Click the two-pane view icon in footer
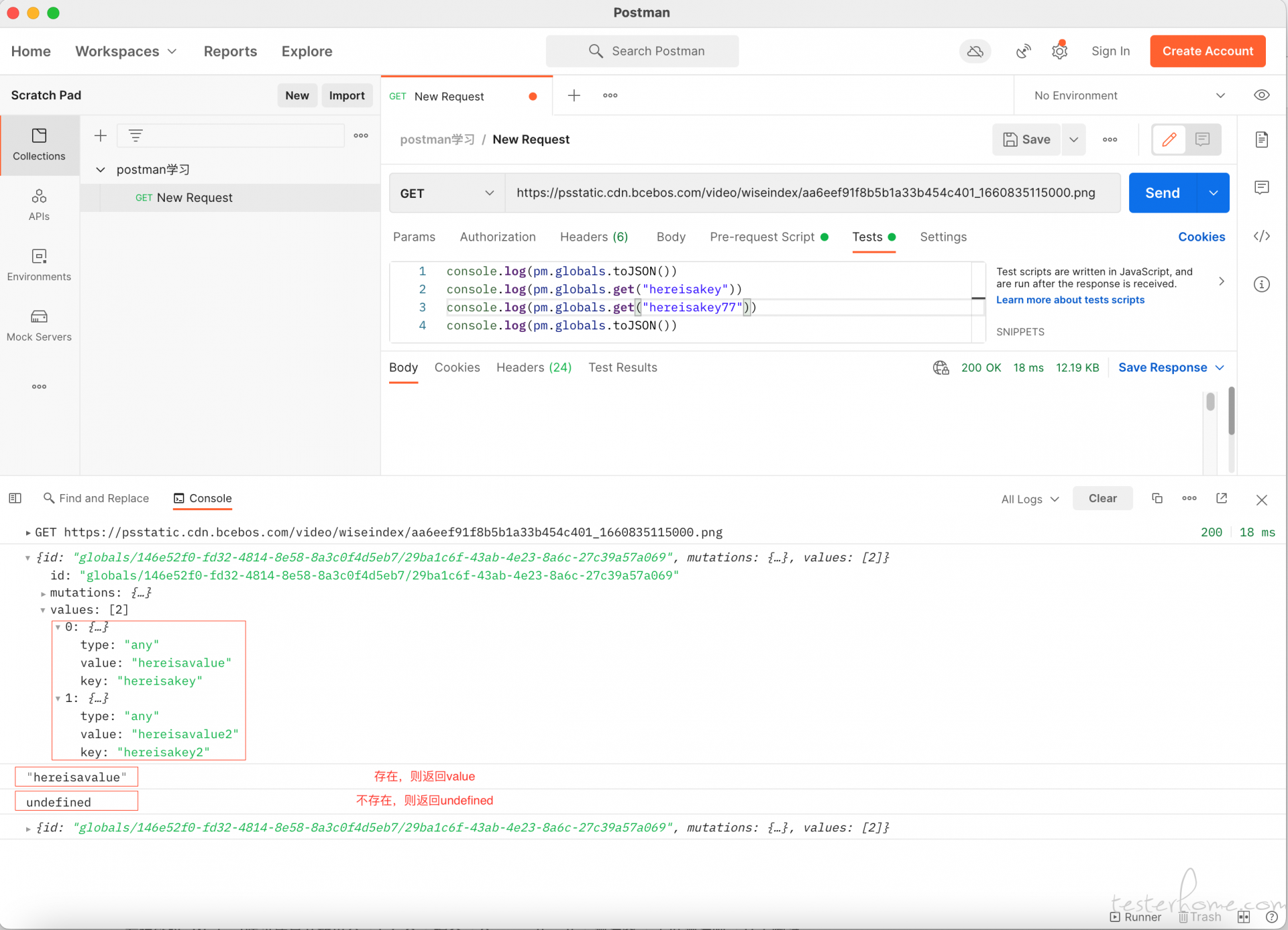The image size is (1288, 930). 1244,917
